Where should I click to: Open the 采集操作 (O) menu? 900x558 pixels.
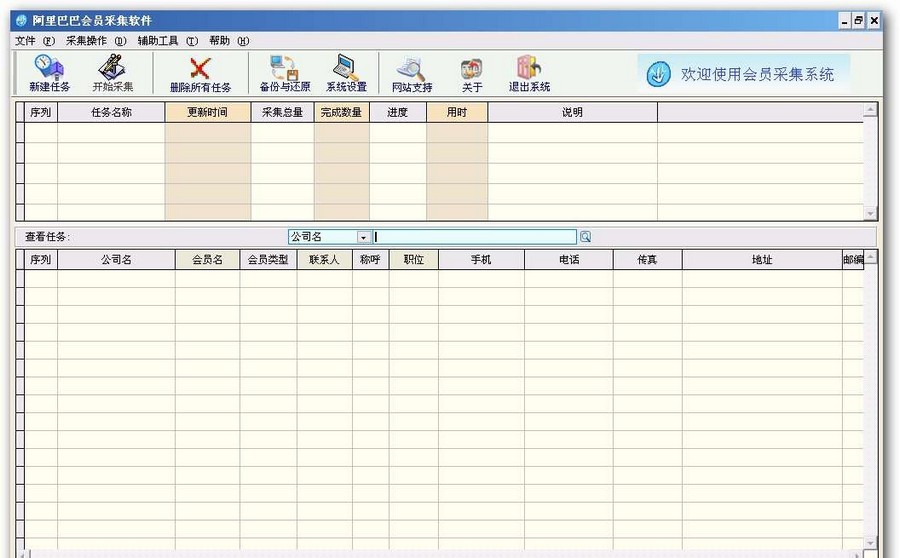click(x=96, y=41)
